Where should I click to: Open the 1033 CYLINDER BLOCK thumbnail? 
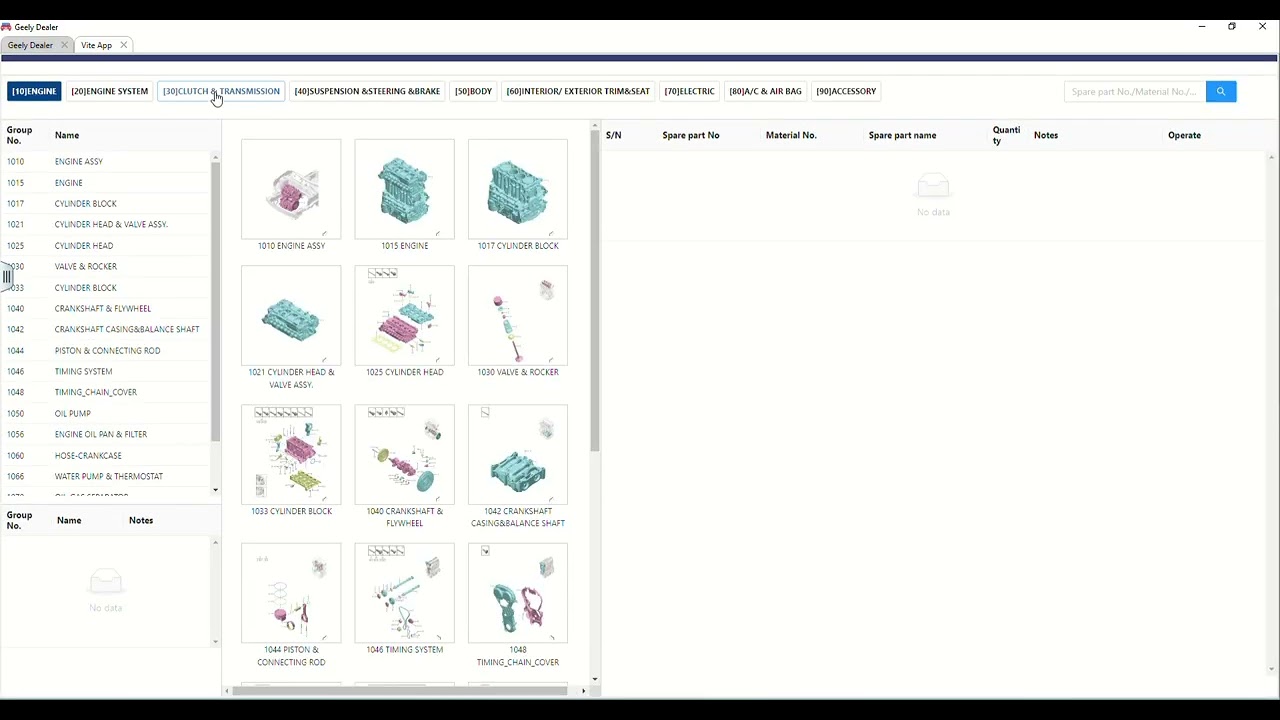pyautogui.click(x=291, y=454)
